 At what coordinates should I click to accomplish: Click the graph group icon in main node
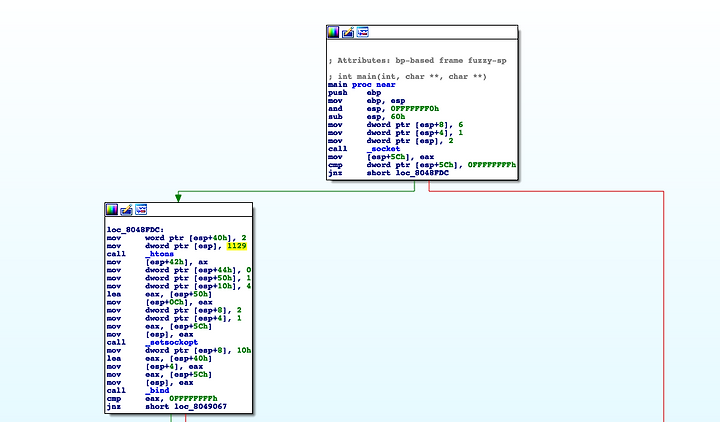(363, 32)
